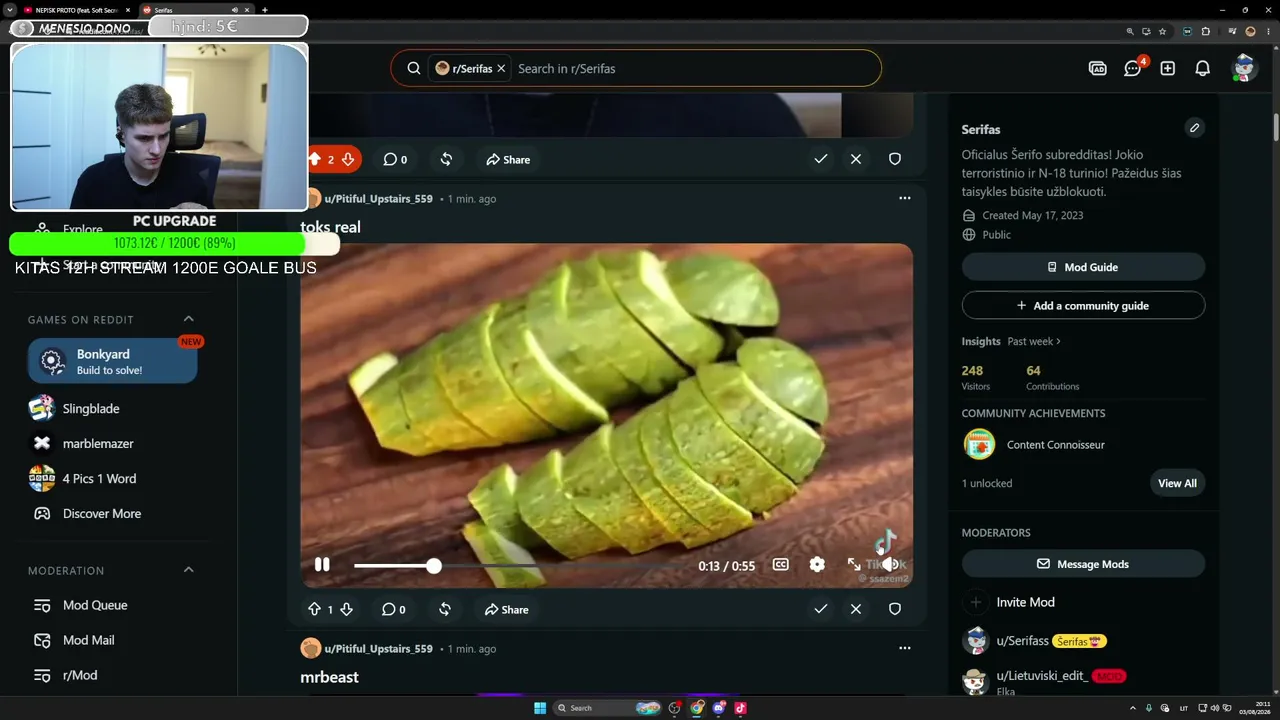This screenshot has height=720, width=1280.
Task: Open the notifications bell
Action: (x=1203, y=68)
